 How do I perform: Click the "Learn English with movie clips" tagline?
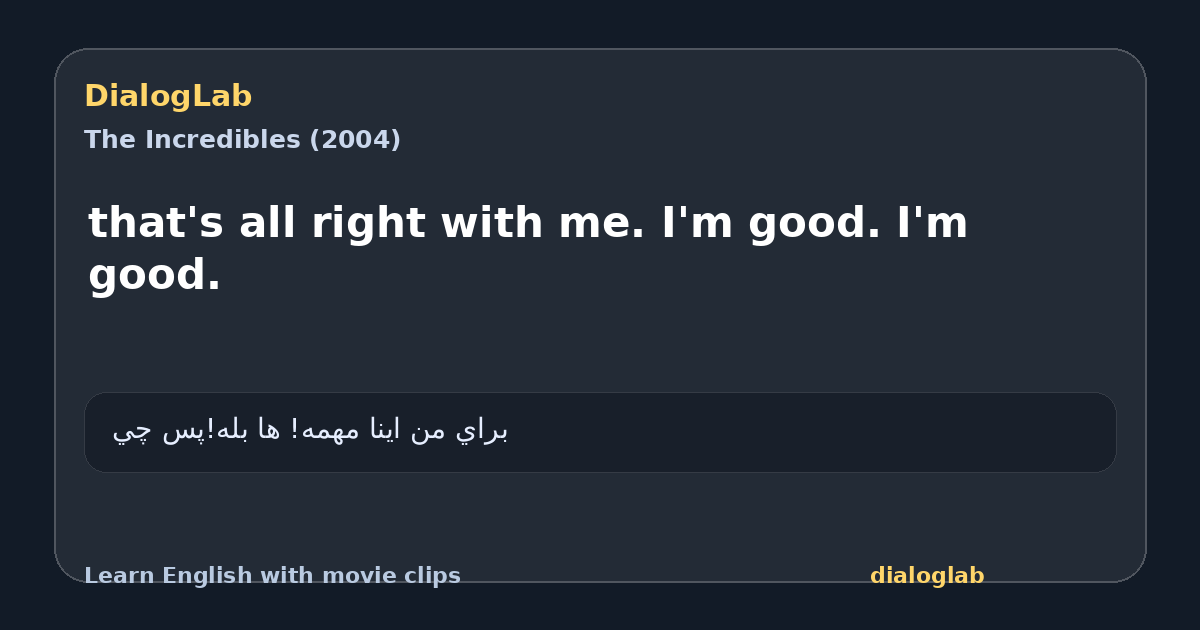[272, 576]
